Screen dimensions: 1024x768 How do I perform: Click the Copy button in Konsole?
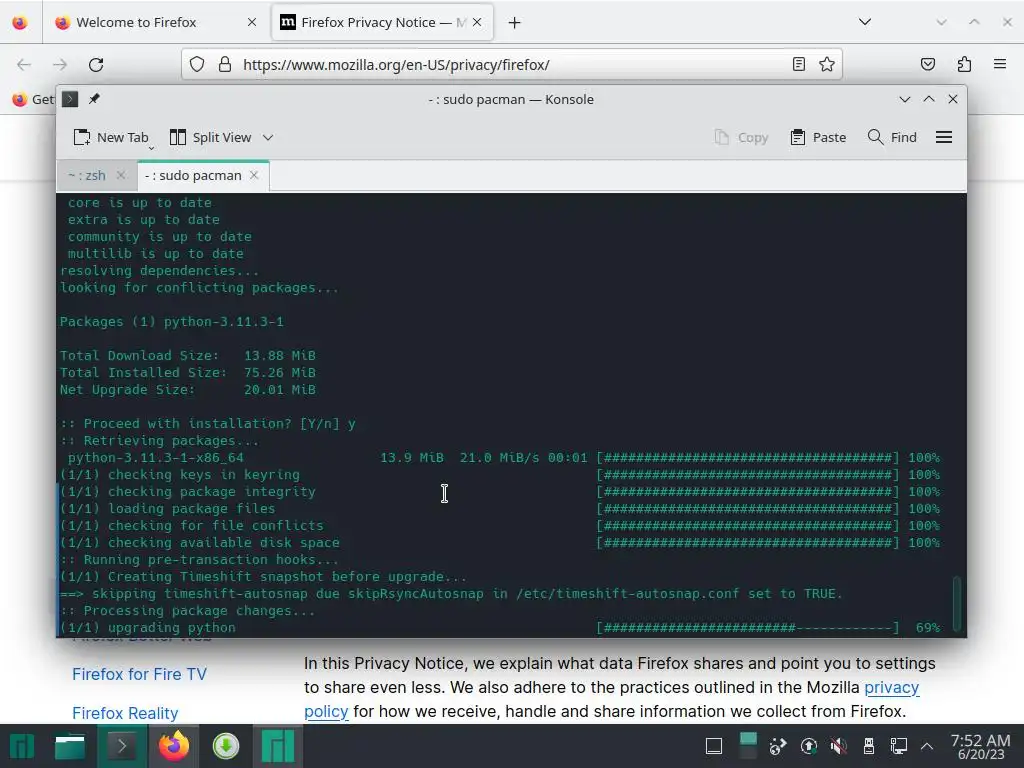741,138
